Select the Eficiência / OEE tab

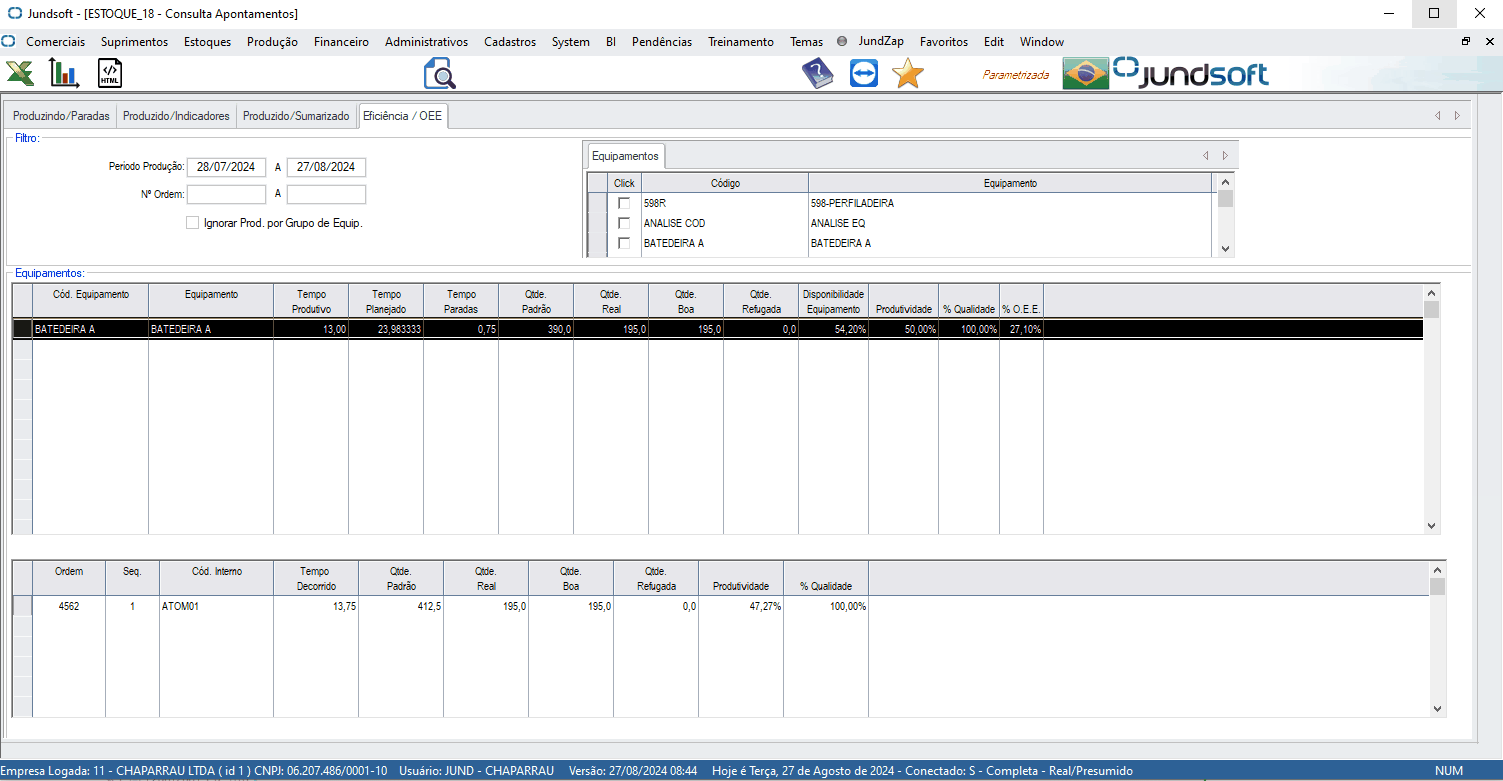402,116
